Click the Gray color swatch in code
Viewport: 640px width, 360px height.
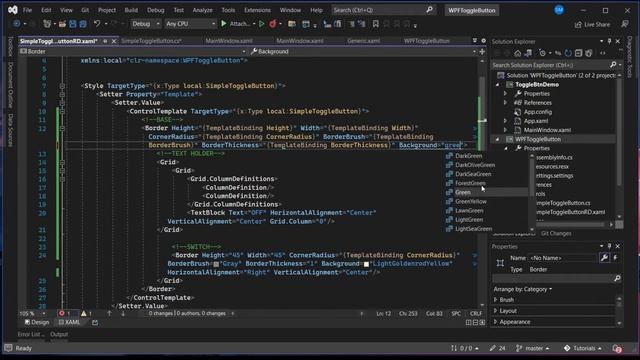coord(216,264)
